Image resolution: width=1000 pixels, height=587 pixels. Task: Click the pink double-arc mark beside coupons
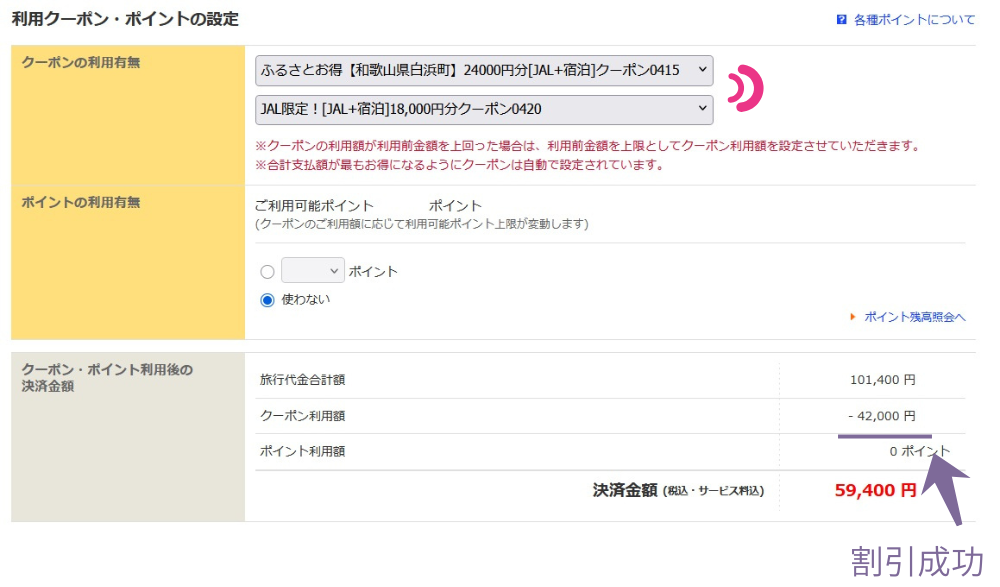click(744, 89)
